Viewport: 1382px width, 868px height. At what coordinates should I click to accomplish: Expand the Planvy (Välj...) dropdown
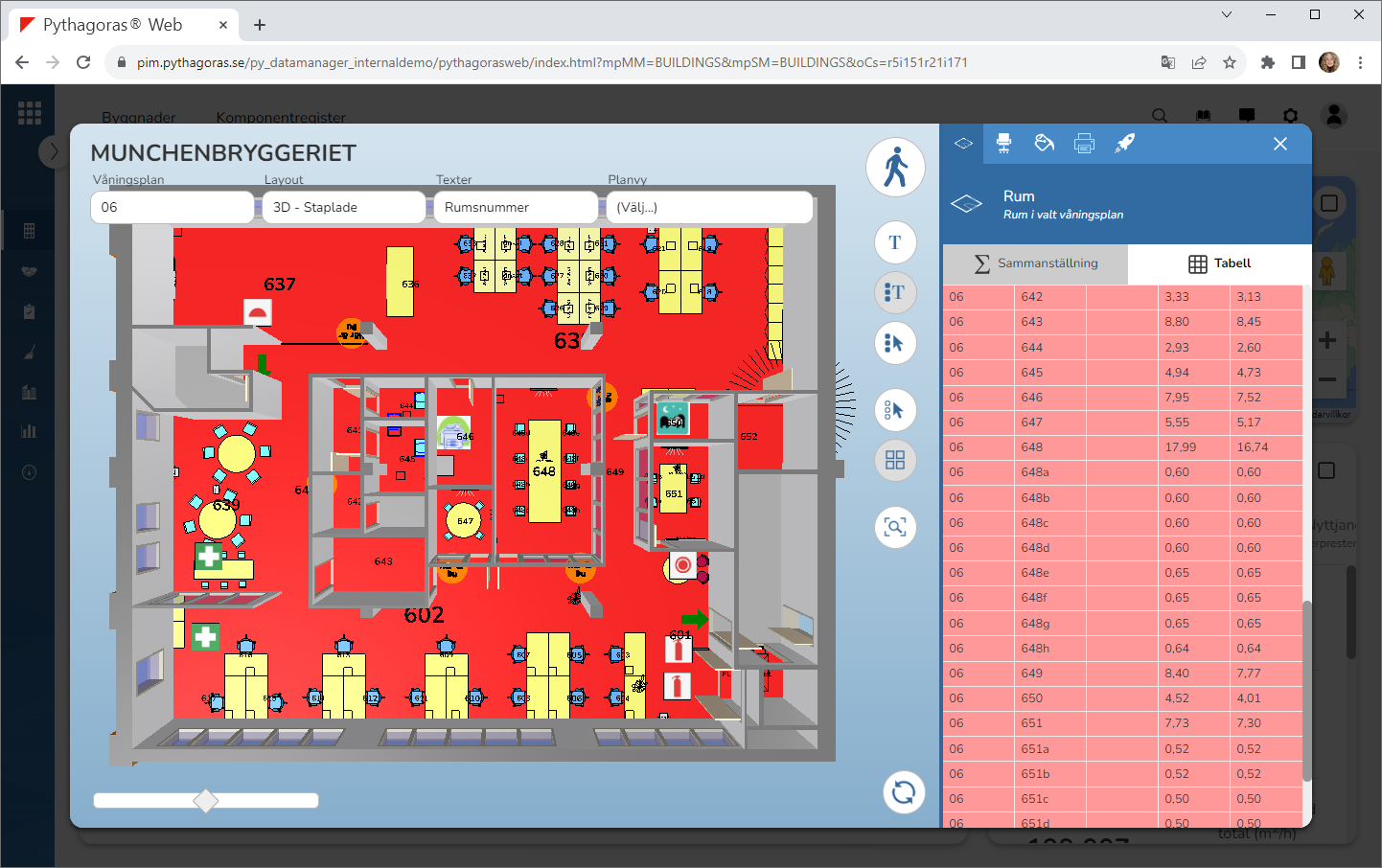(x=709, y=207)
